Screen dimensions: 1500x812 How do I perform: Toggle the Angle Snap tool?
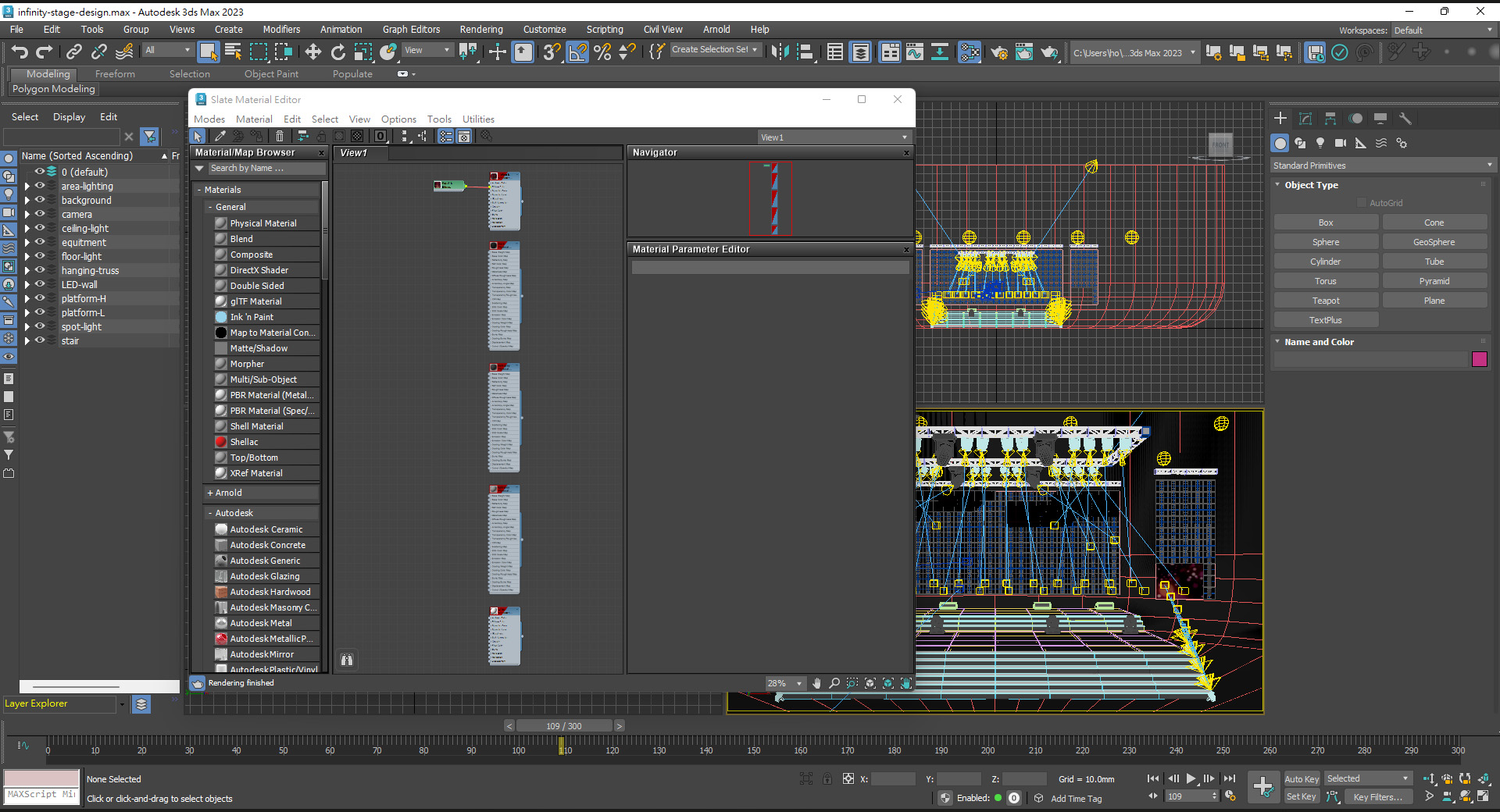tap(577, 52)
